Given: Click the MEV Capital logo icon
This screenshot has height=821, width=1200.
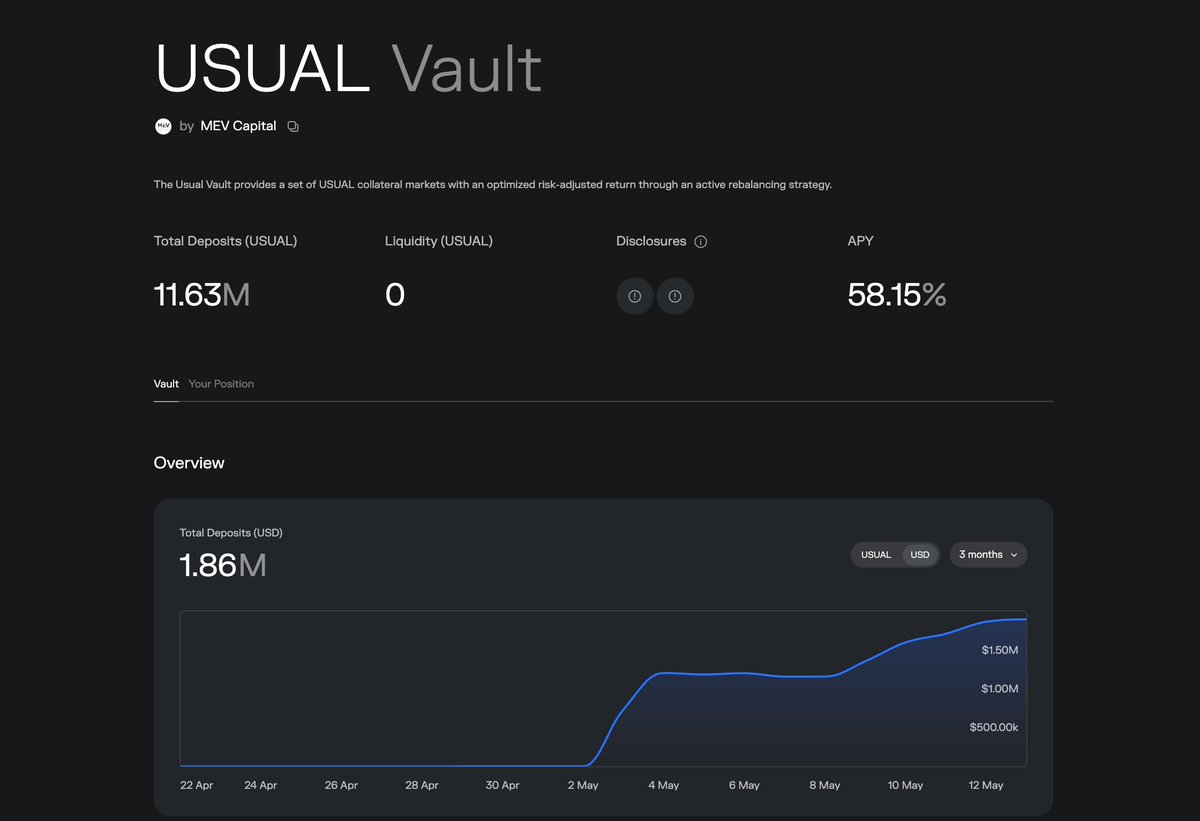Looking at the screenshot, I should pos(163,126).
